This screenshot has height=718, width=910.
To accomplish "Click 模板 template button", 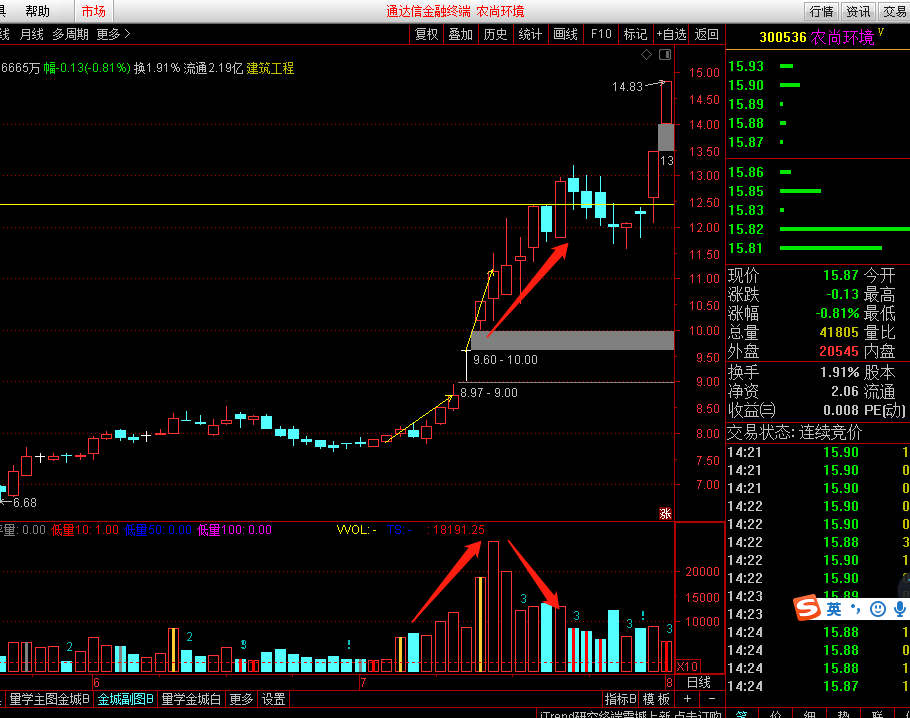I will coord(656,699).
